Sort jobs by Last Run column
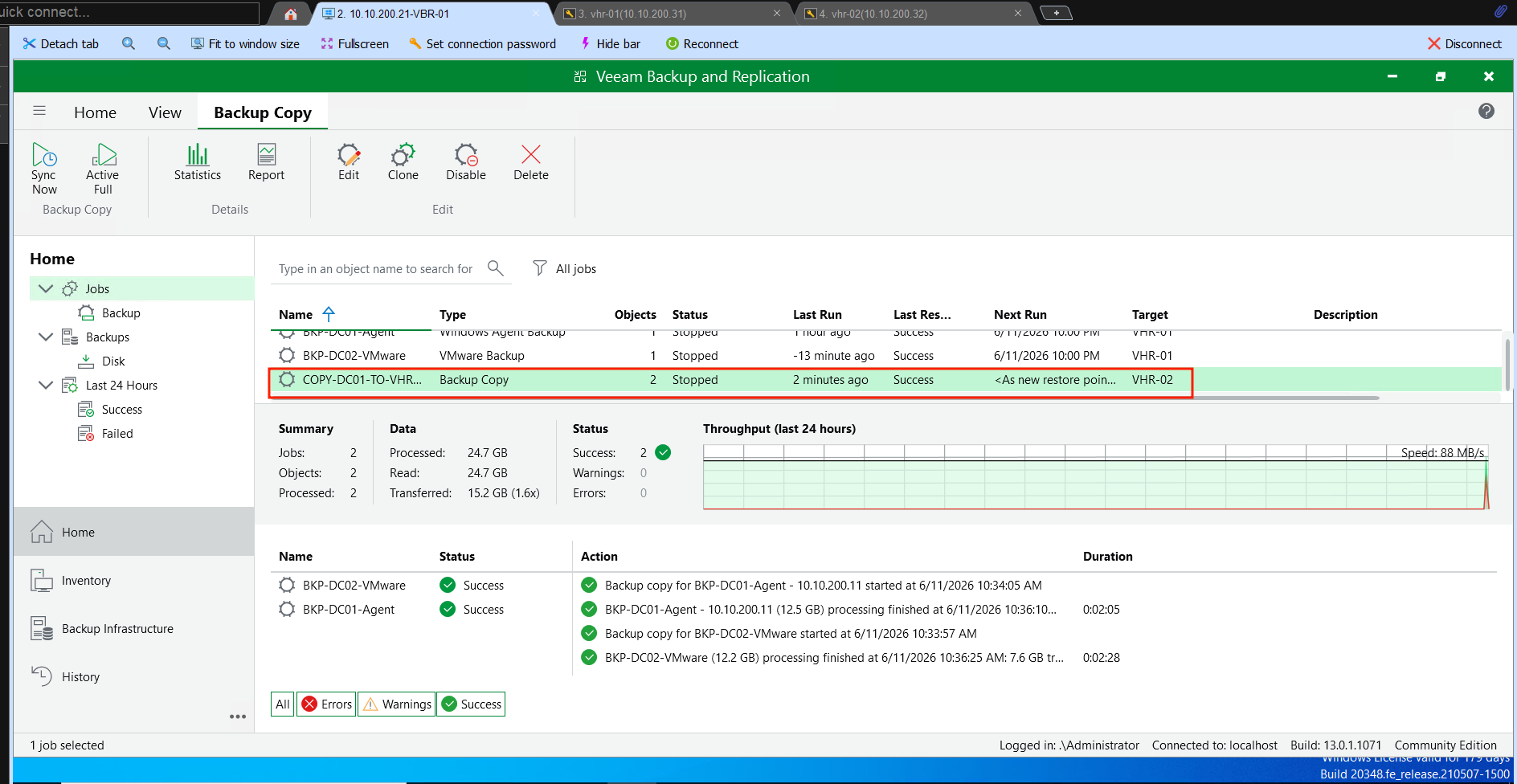This screenshot has height=784, width=1517. [x=817, y=315]
